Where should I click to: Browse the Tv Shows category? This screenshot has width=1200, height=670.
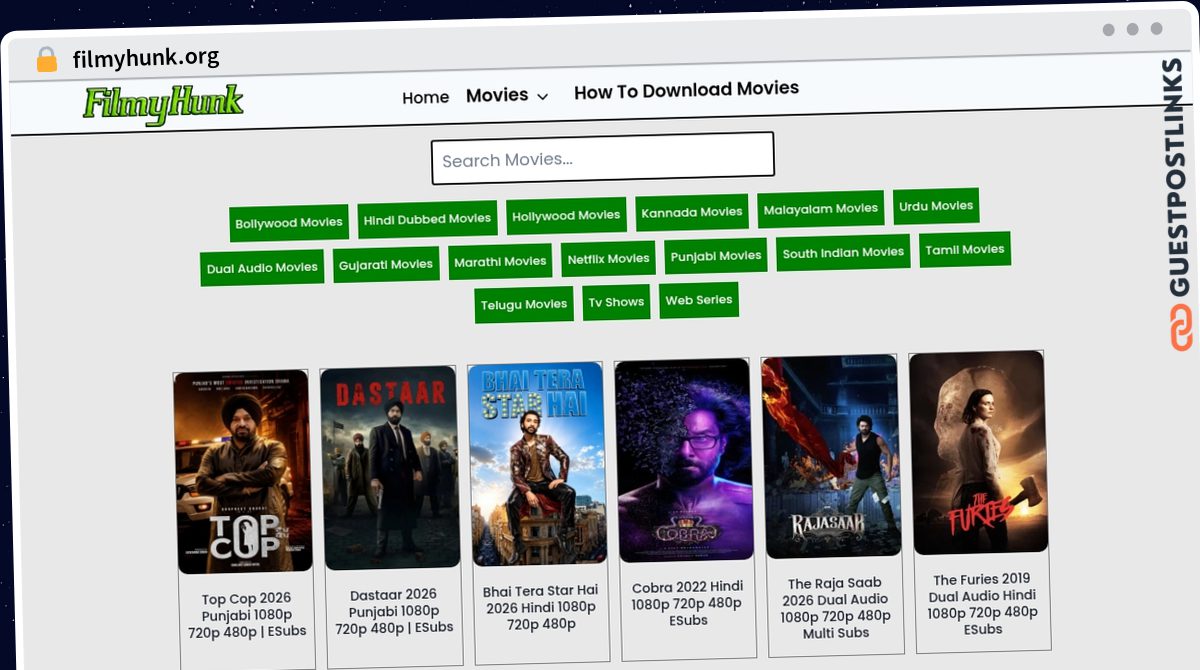(616, 302)
